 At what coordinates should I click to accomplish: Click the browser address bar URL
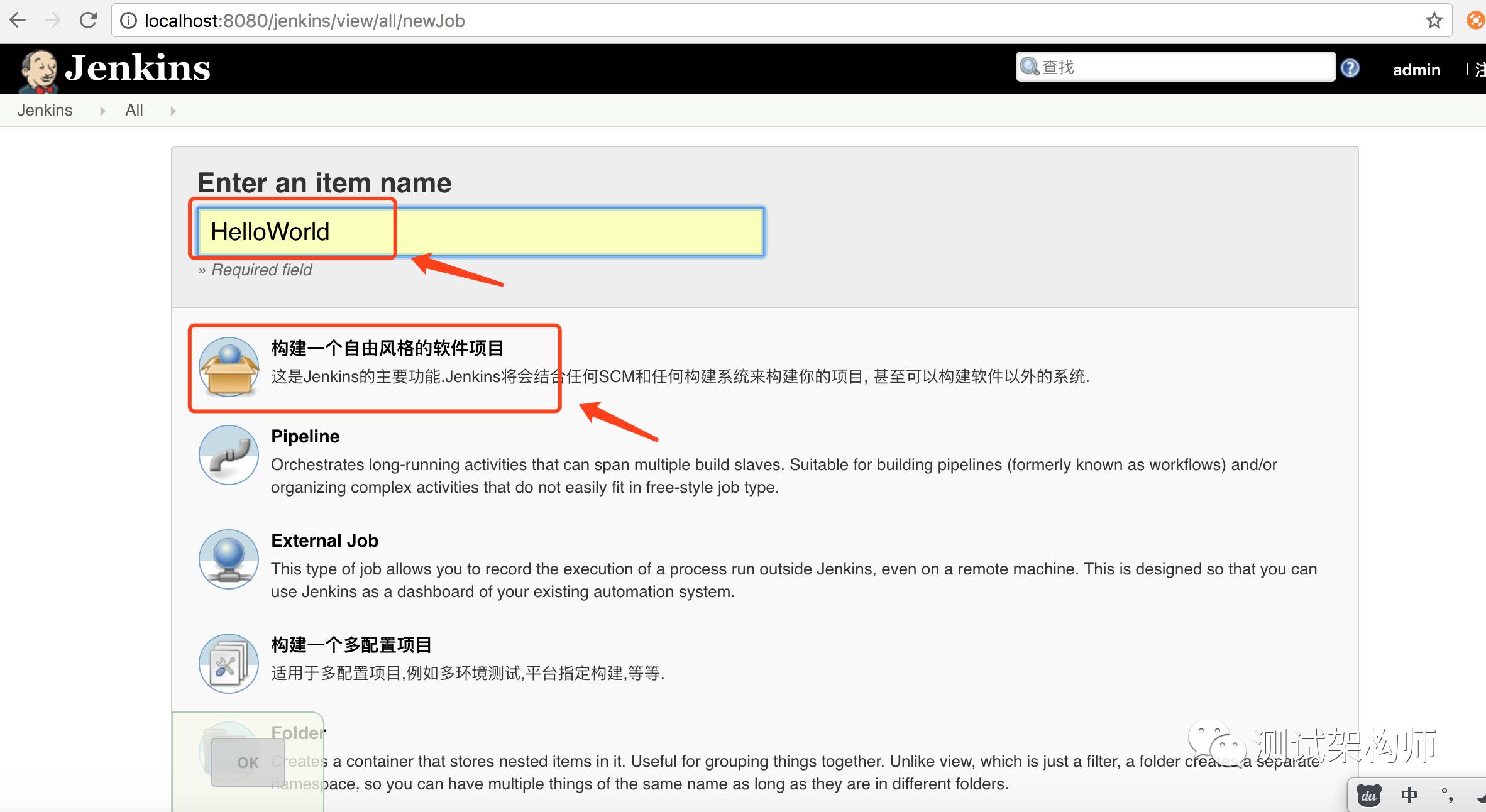[x=305, y=21]
